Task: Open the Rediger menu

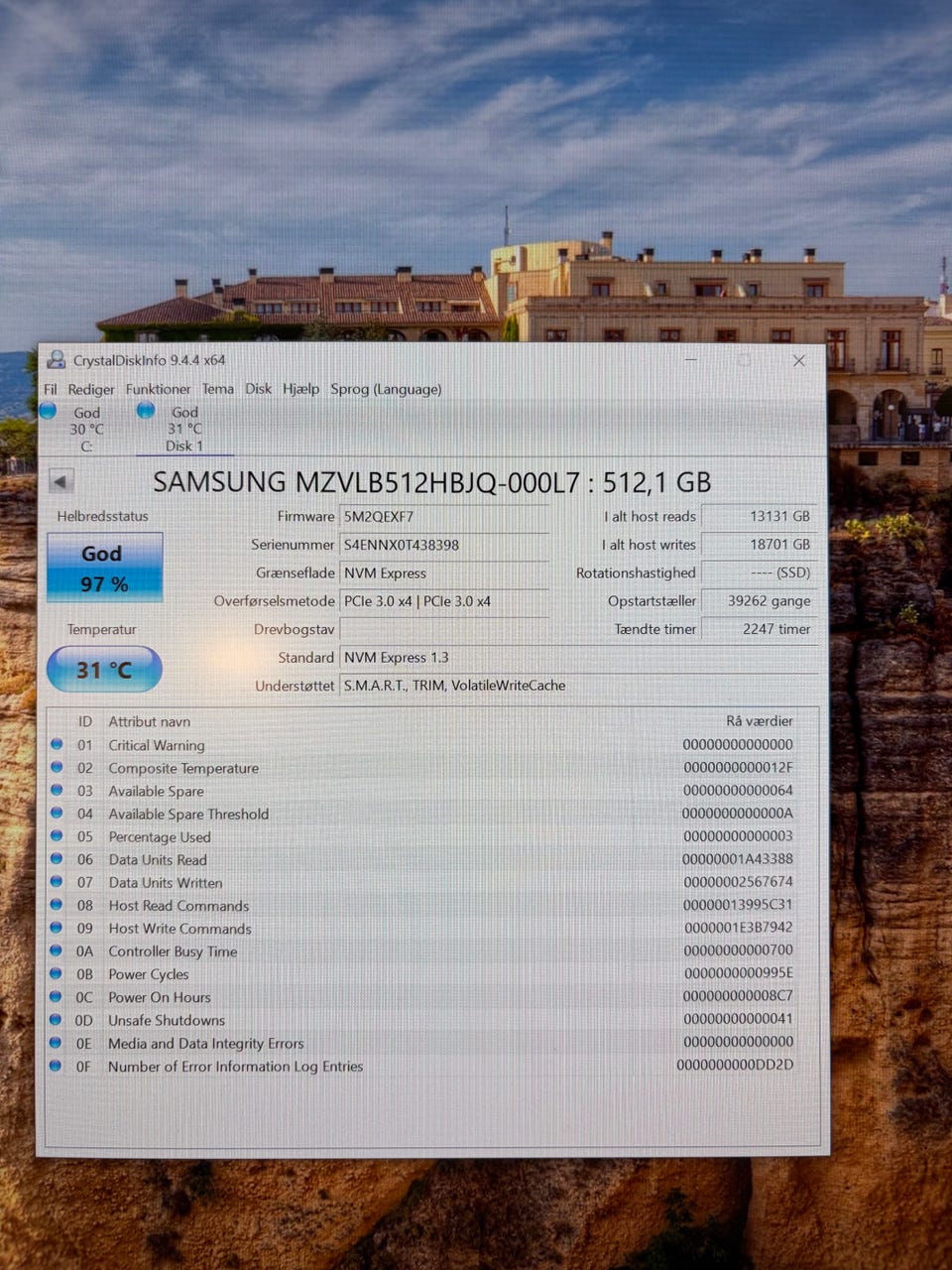Action: (x=91, y=389)
